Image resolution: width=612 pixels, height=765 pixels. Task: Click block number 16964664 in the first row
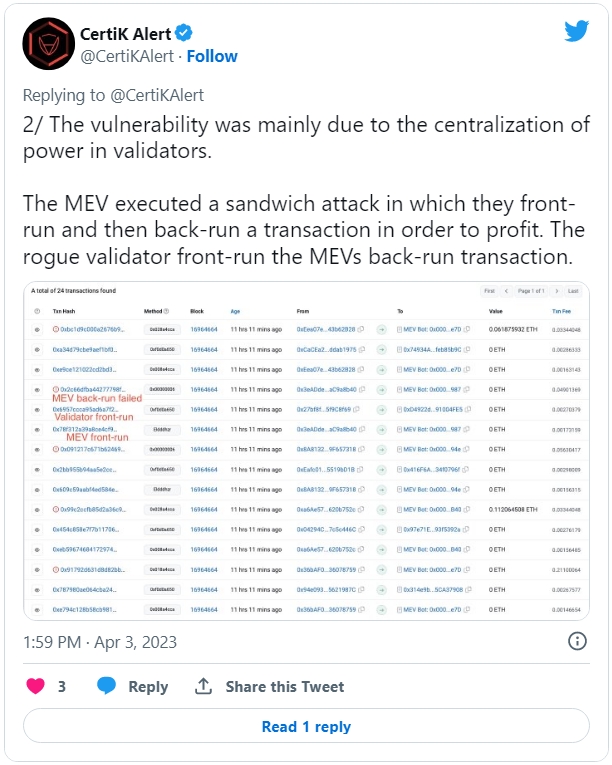pyautogui.click(x=204, y=329)
